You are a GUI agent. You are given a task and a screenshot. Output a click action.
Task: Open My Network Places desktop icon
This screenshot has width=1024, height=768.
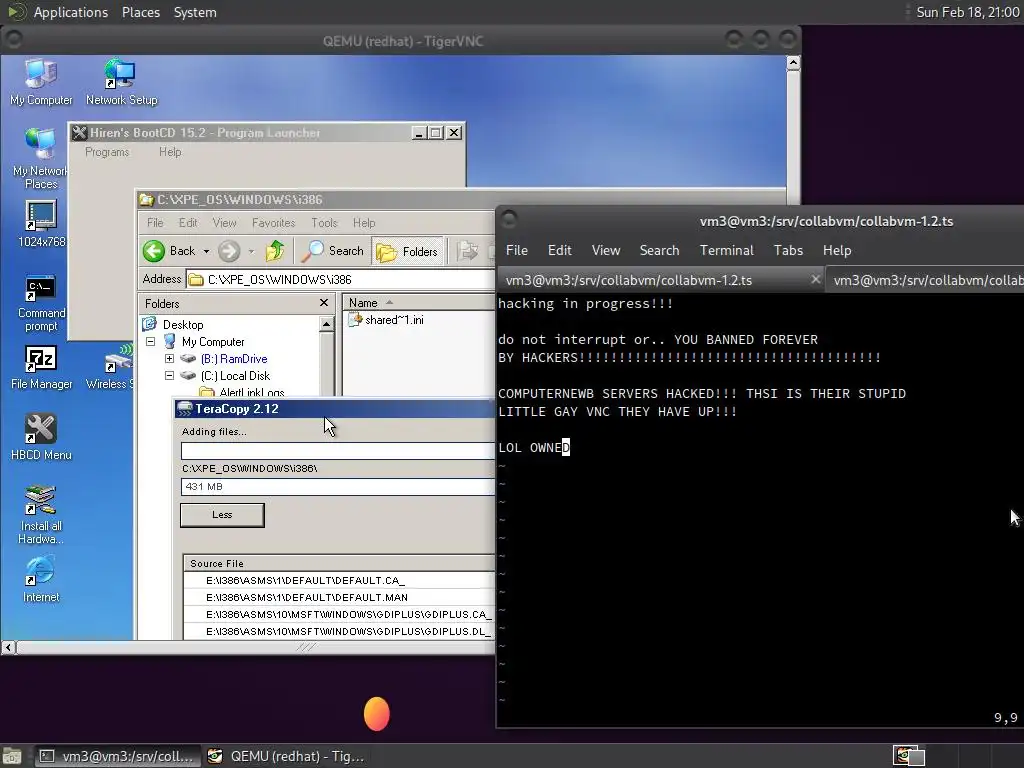coord(40,159)
